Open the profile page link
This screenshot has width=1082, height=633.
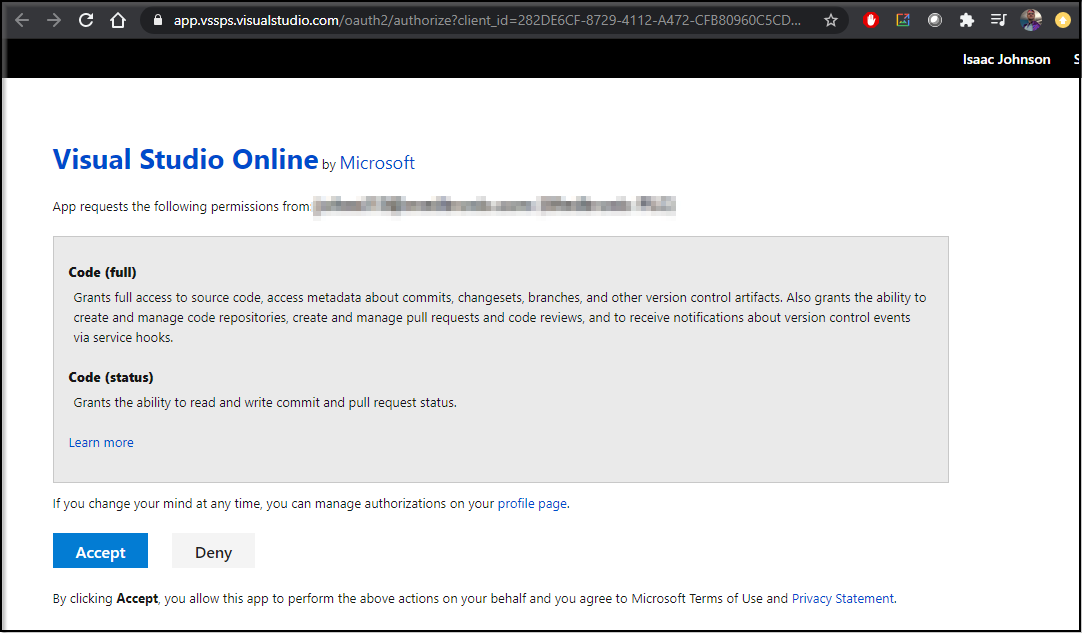(532, 503)
